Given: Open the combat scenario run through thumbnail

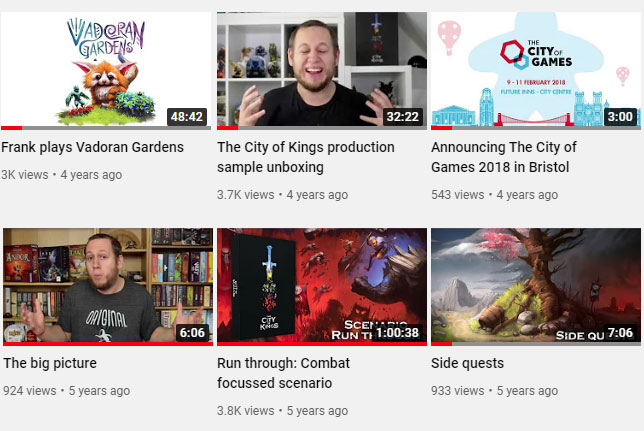Looking at the screenshot, I should [322, 286].
